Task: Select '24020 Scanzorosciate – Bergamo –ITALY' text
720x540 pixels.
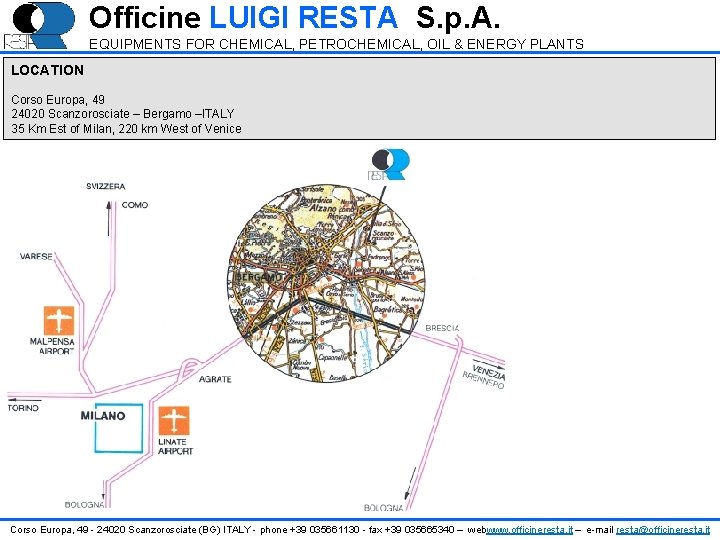Action: pos(123,113)
